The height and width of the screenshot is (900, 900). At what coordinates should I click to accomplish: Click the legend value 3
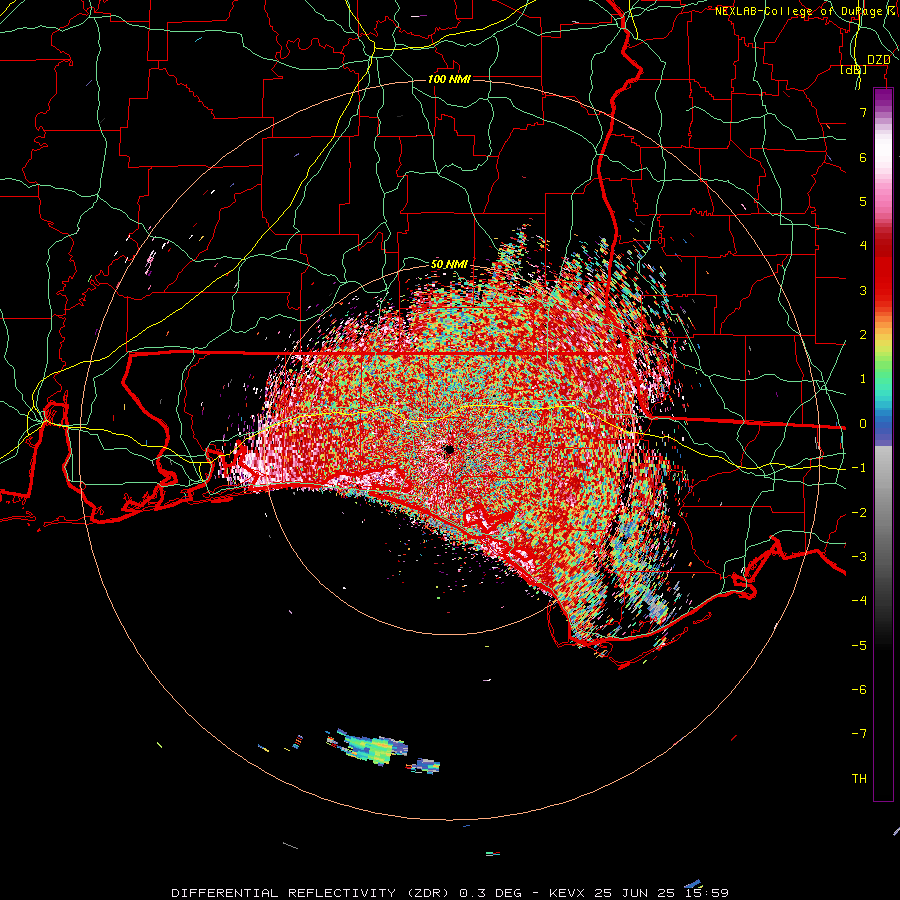[863, 290]
